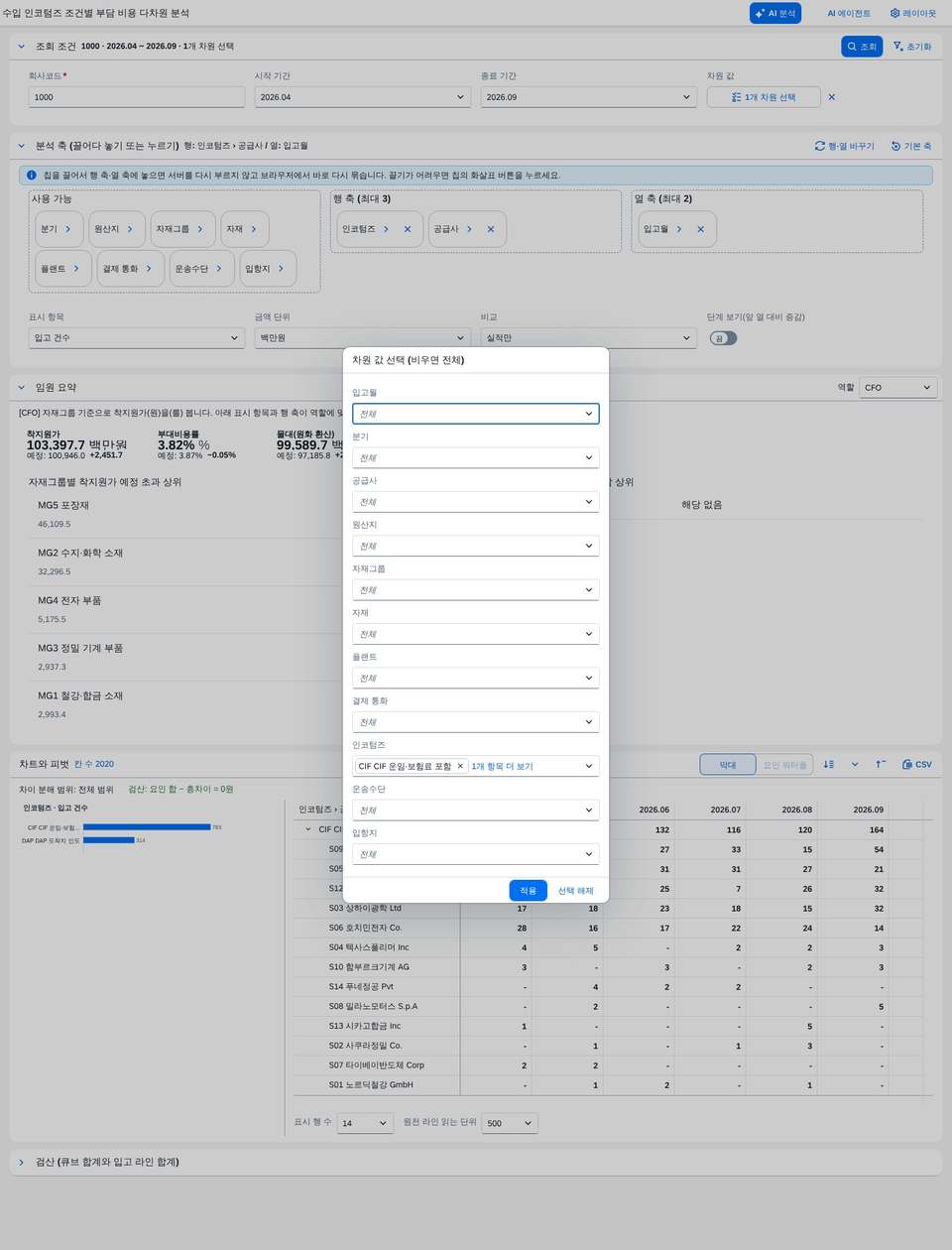Click the 1개 항목 더 보기 link
The width and height of the screenshot is (952, 1250).
503,766
